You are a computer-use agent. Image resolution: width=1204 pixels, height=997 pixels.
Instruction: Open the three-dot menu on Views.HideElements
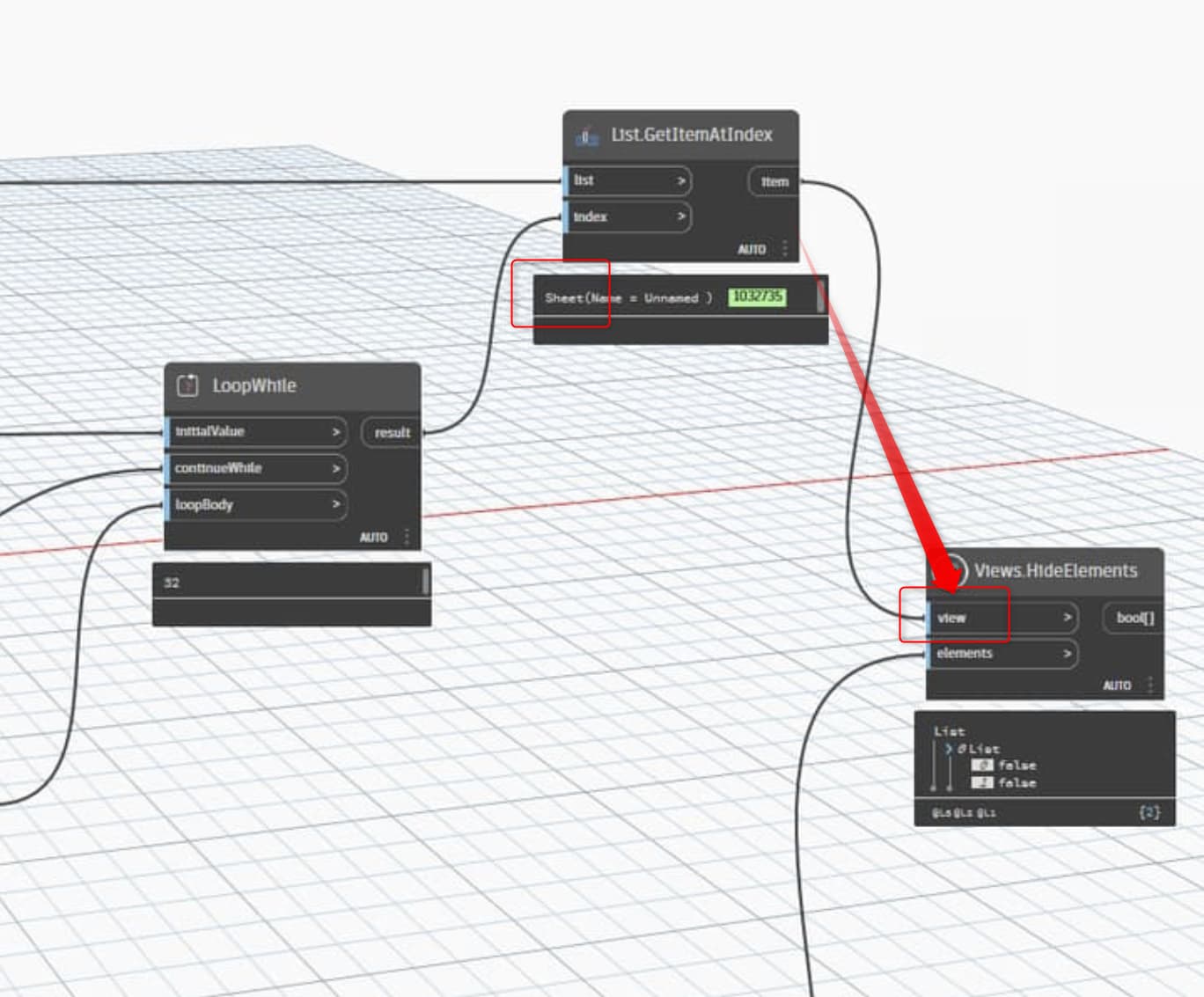1150,683
